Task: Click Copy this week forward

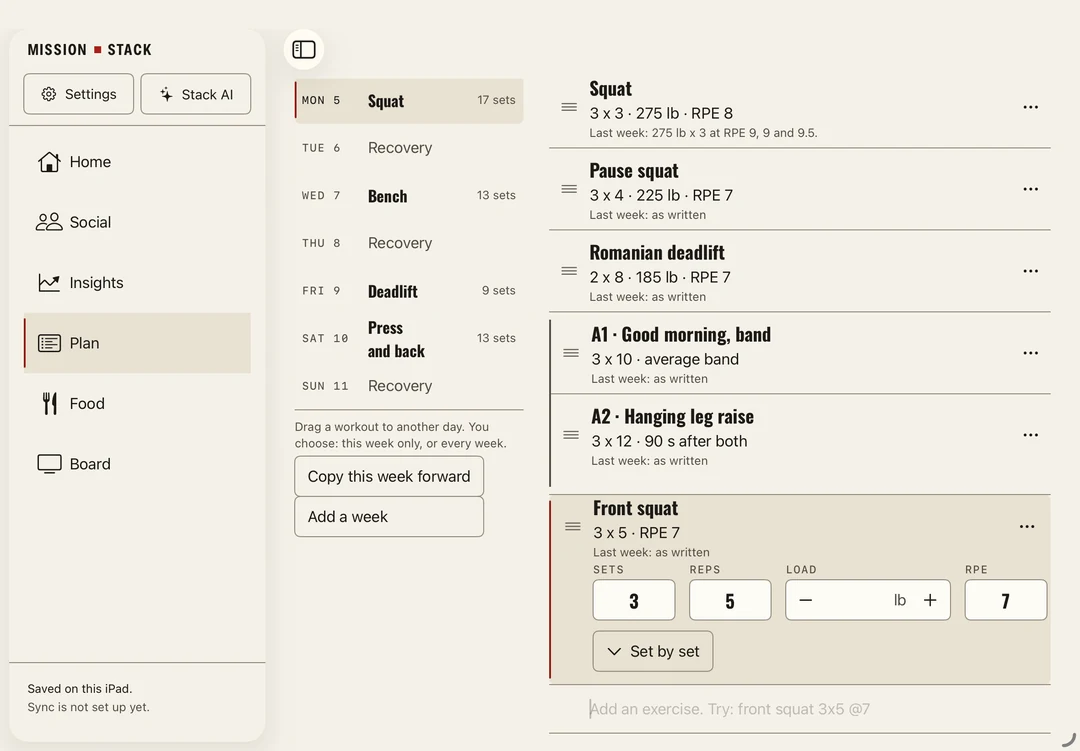Action: (x=389, y=476)
